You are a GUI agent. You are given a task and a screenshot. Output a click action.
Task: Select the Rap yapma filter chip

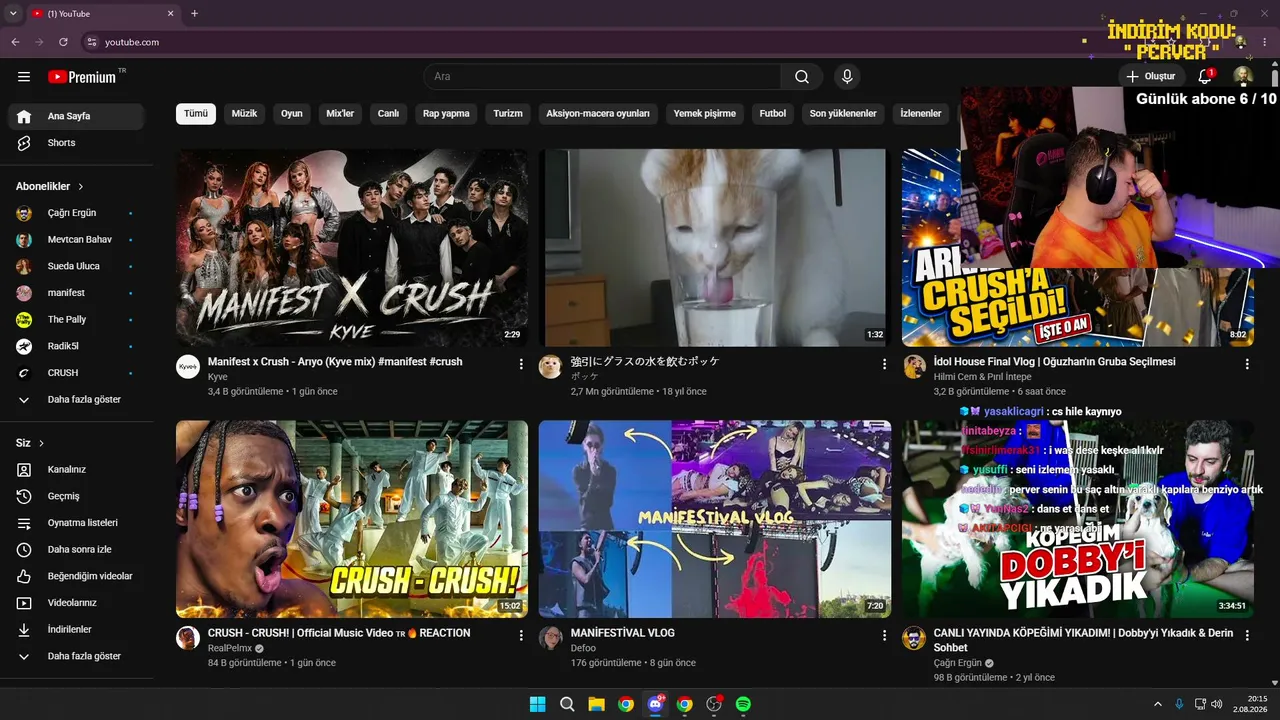446,114
